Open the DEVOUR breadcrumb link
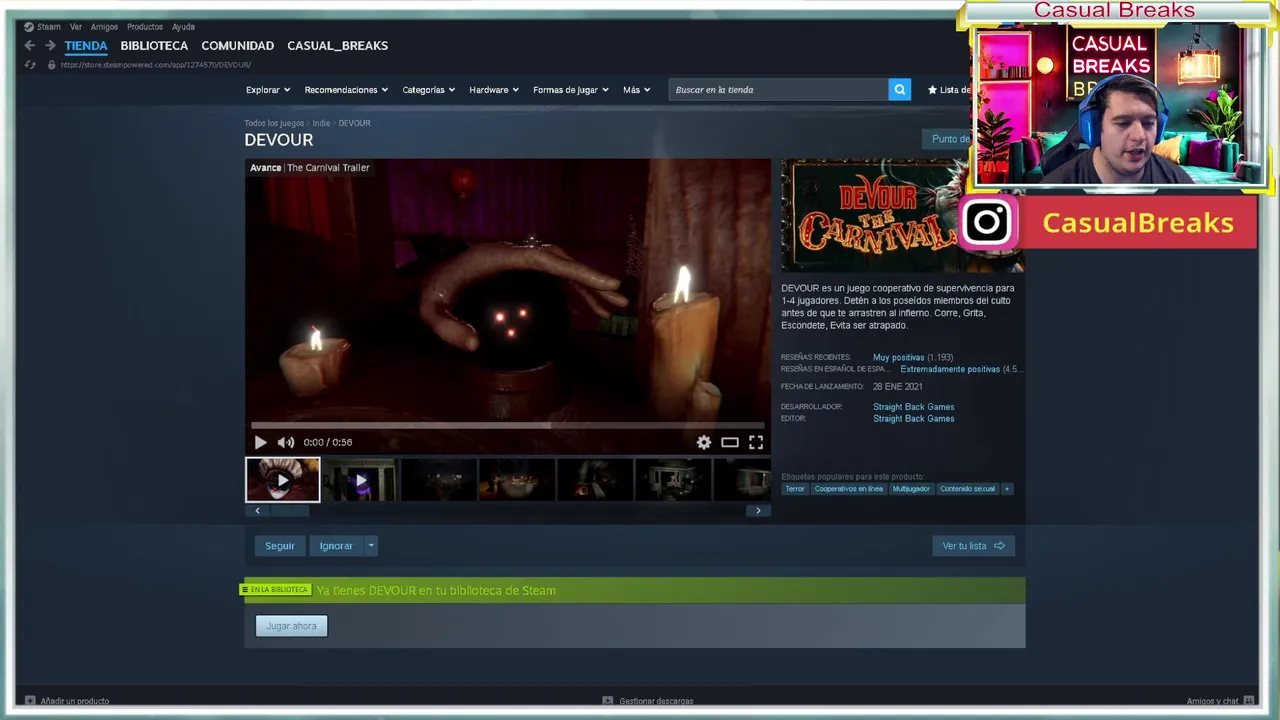This screenshot has width=1280, height=720. [354, 123]
